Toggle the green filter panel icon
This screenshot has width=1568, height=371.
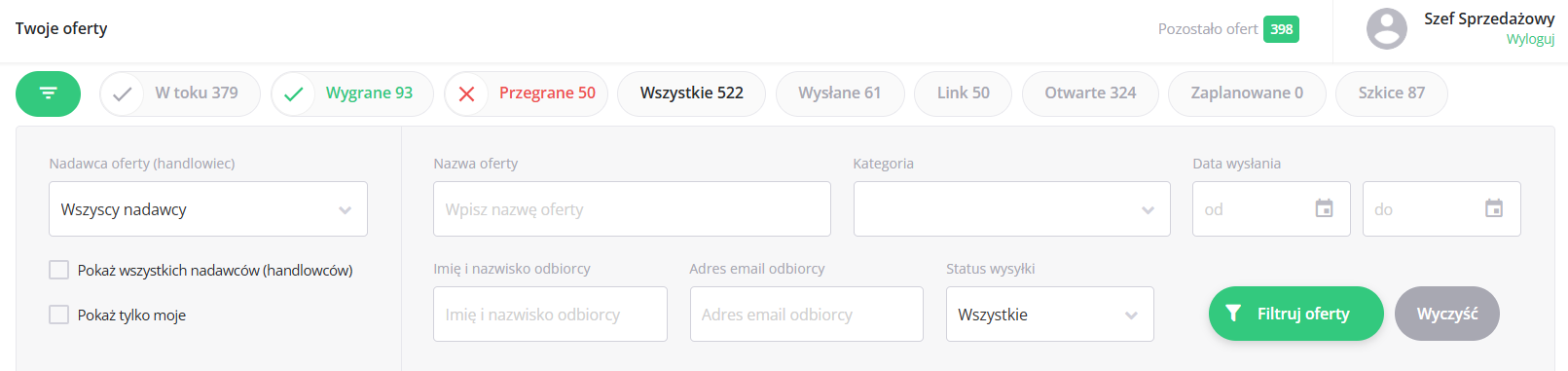click(x=48, y=93)
